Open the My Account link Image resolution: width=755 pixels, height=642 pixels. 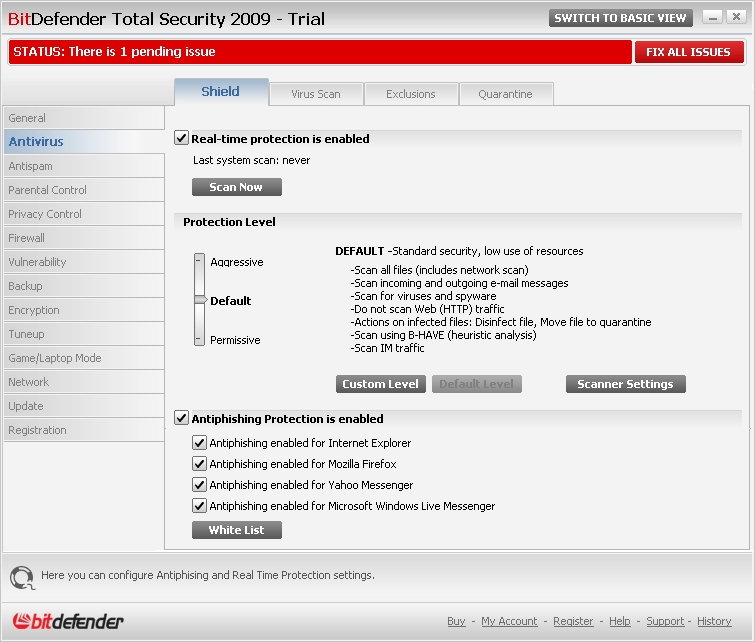pos(509,621)
